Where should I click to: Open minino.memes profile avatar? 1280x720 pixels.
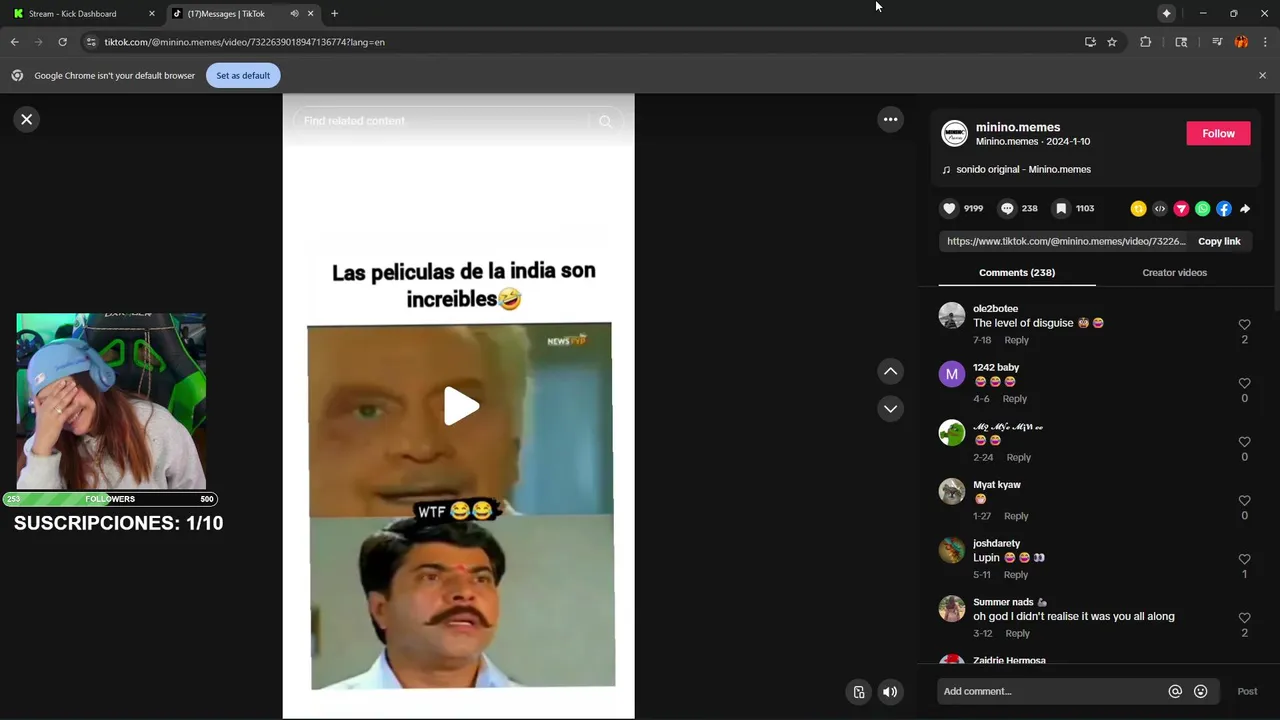955,133
